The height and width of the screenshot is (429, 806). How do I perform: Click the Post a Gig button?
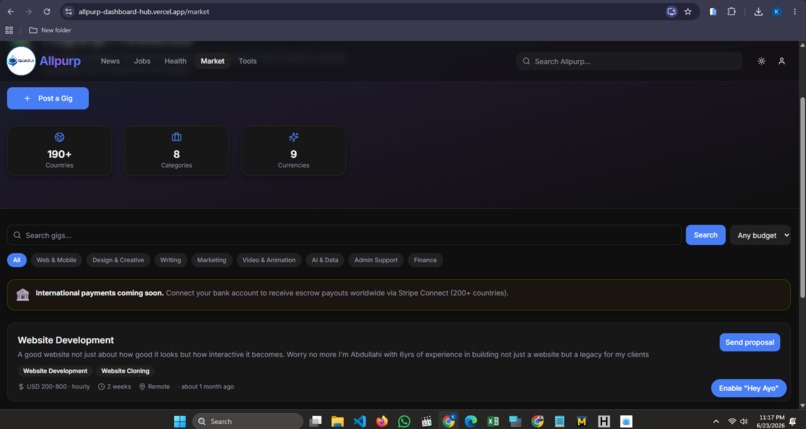pyautogui.click(x=48, y=98)
